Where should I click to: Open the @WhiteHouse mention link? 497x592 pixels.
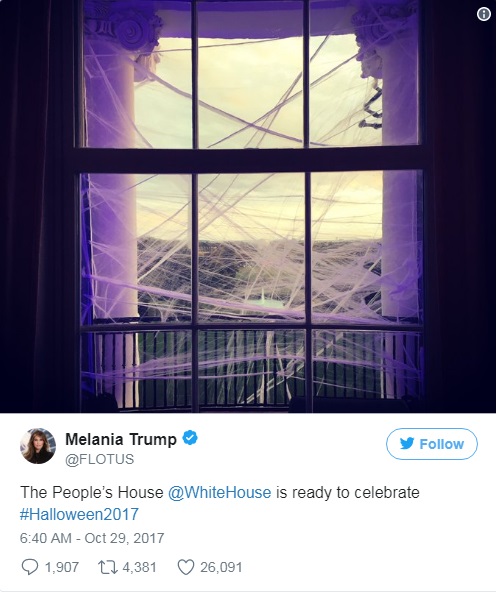pyautogui.click(x=219, y=492)
